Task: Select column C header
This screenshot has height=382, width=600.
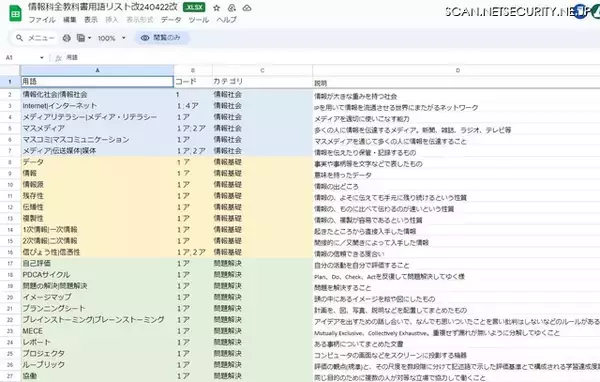Action: [262, 70]
